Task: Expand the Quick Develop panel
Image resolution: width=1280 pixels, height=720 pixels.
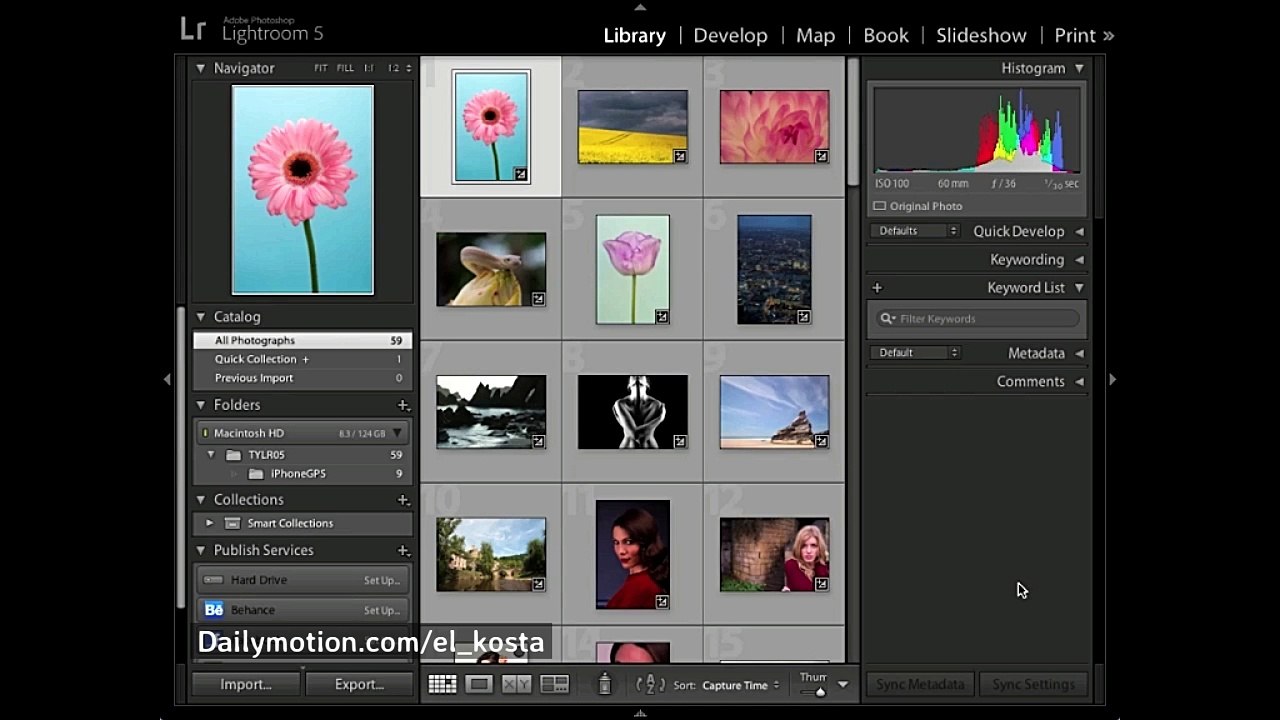Action: [1079, 231]
